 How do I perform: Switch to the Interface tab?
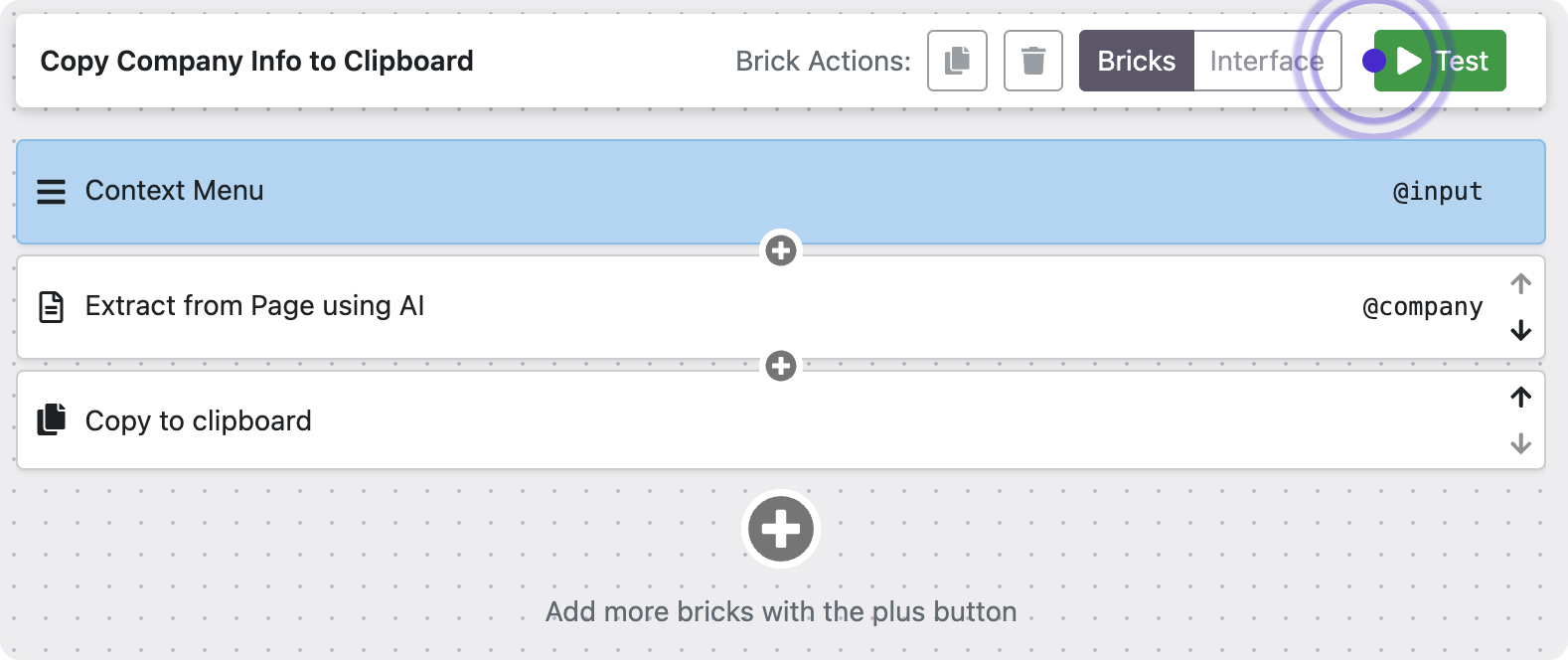coord(1266,61)
